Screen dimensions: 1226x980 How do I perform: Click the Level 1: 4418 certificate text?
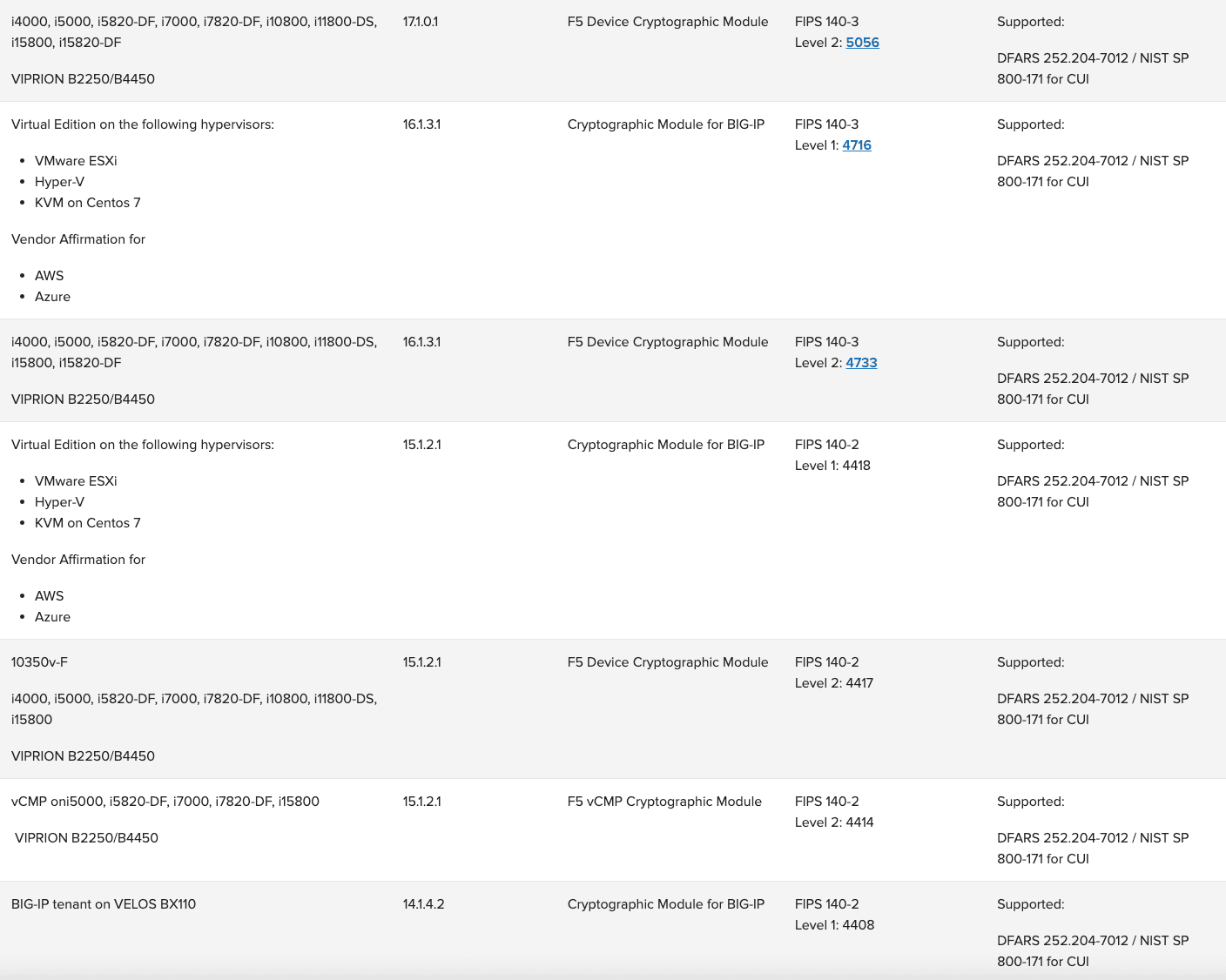pyautogui.click(x=832, y=466)
